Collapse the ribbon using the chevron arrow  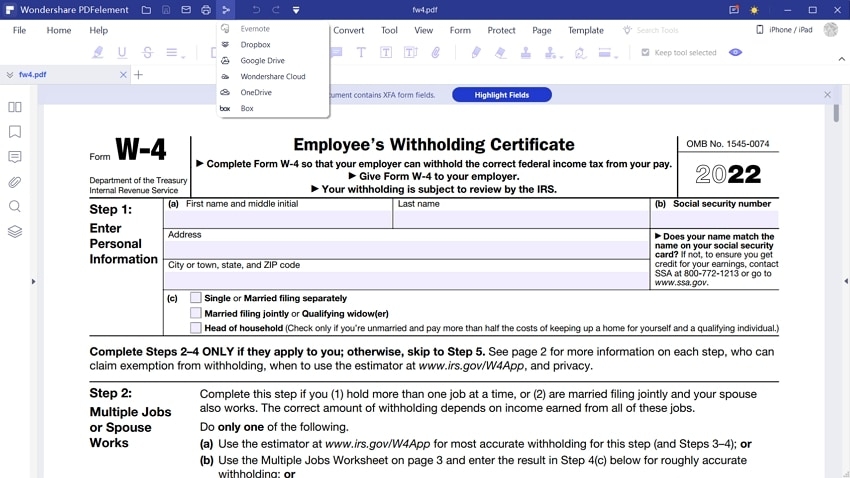tap(841, 60)
